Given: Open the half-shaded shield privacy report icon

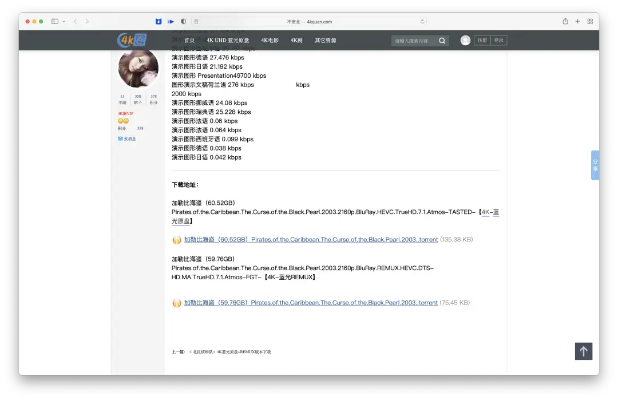Looking at the screenshot, I should [x=183, y=21].
